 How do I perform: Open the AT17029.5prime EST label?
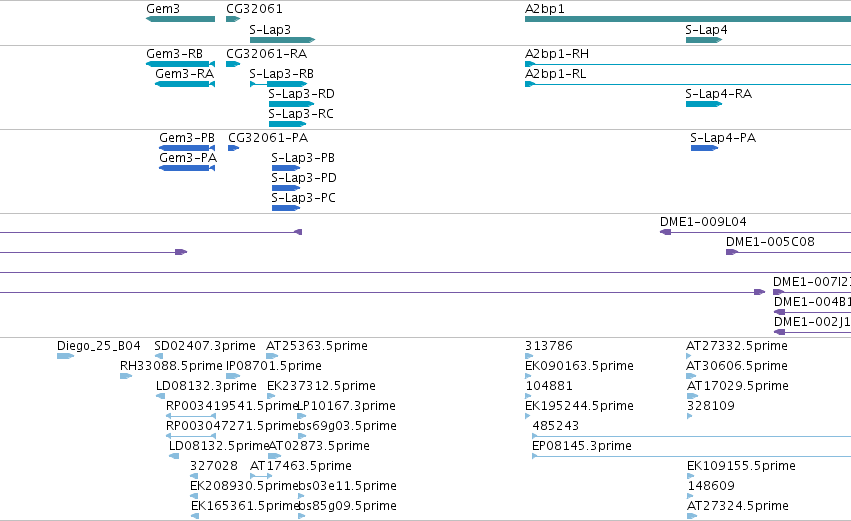click(x=738, y=386)
